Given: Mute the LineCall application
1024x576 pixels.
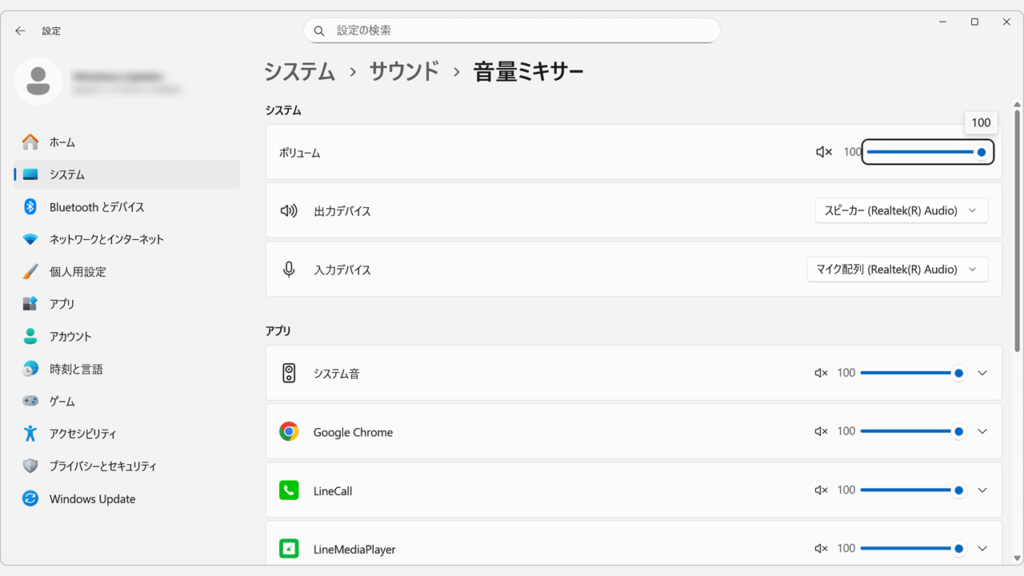Looking at the screenshot, I should click(x=820, y=490).
